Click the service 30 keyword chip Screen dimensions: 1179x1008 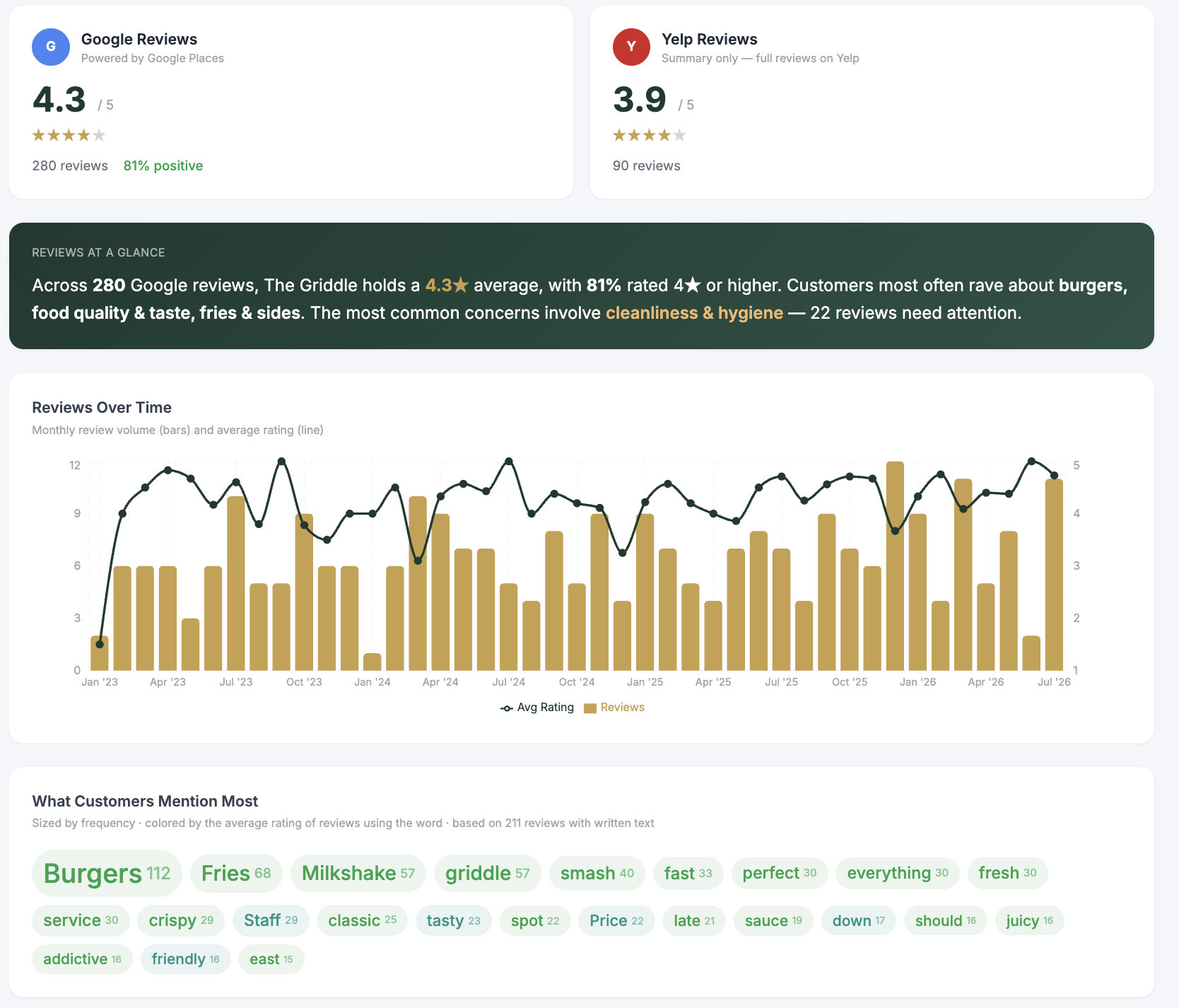tap(81, 920)
